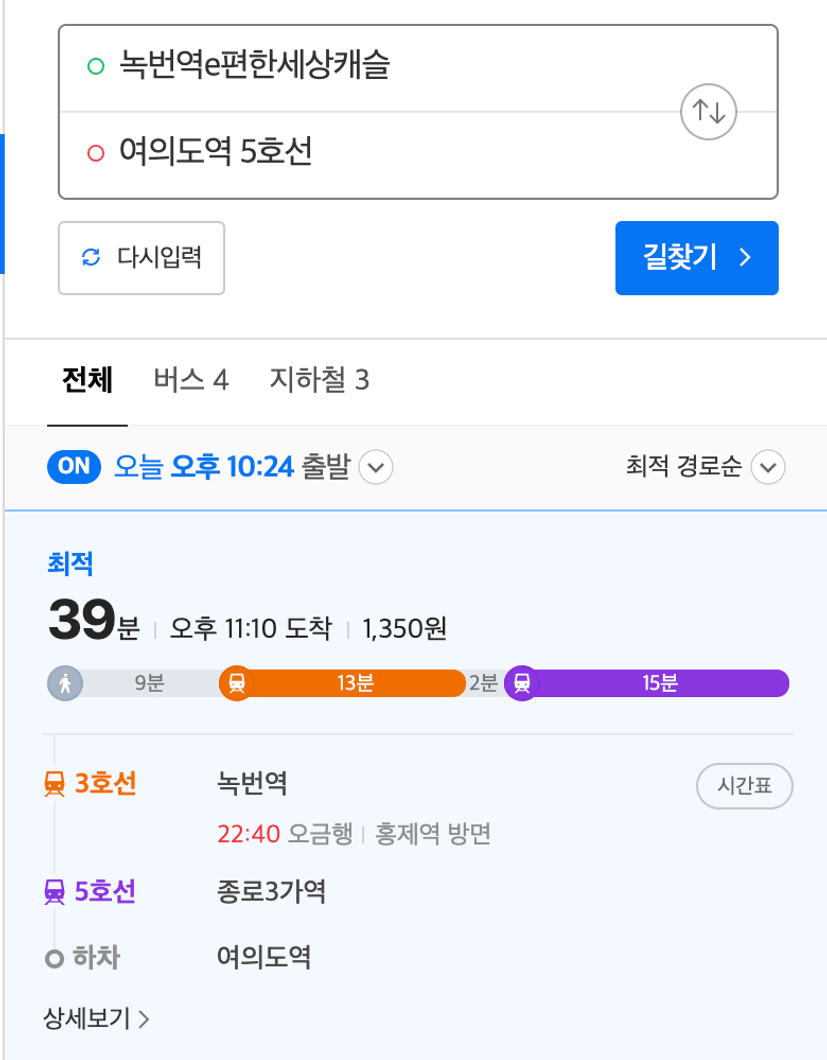Click the red destination marker circle
The width and height of the screenshot is (827, 1060).
96,153
